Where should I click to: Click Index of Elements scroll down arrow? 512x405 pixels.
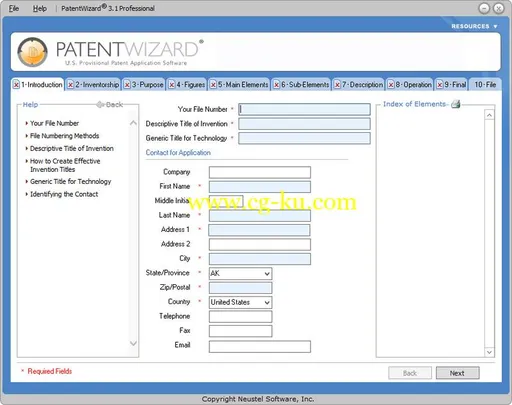pos(489,352)
